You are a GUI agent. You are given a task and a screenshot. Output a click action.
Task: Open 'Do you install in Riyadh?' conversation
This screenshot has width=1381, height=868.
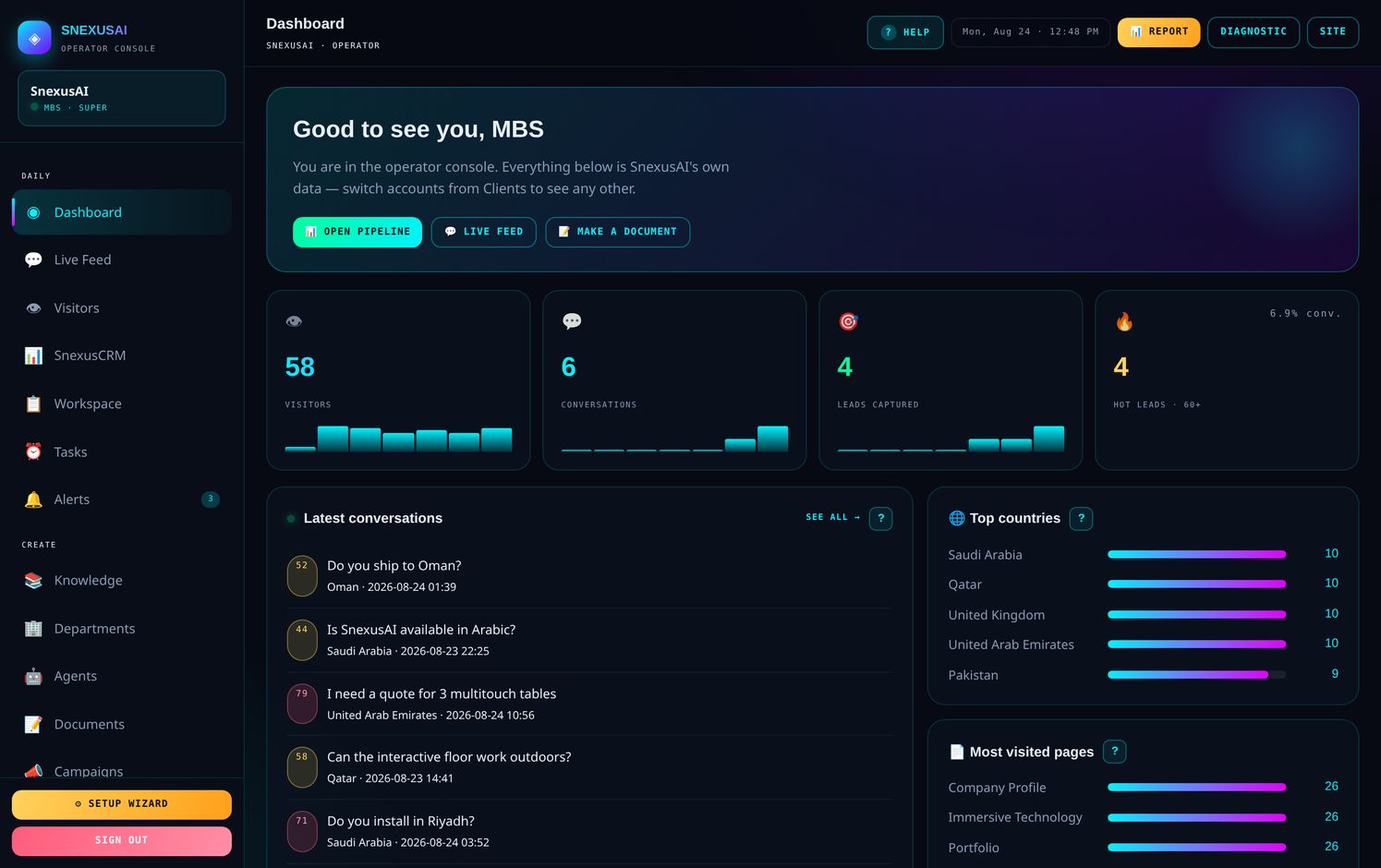[589, 831]
